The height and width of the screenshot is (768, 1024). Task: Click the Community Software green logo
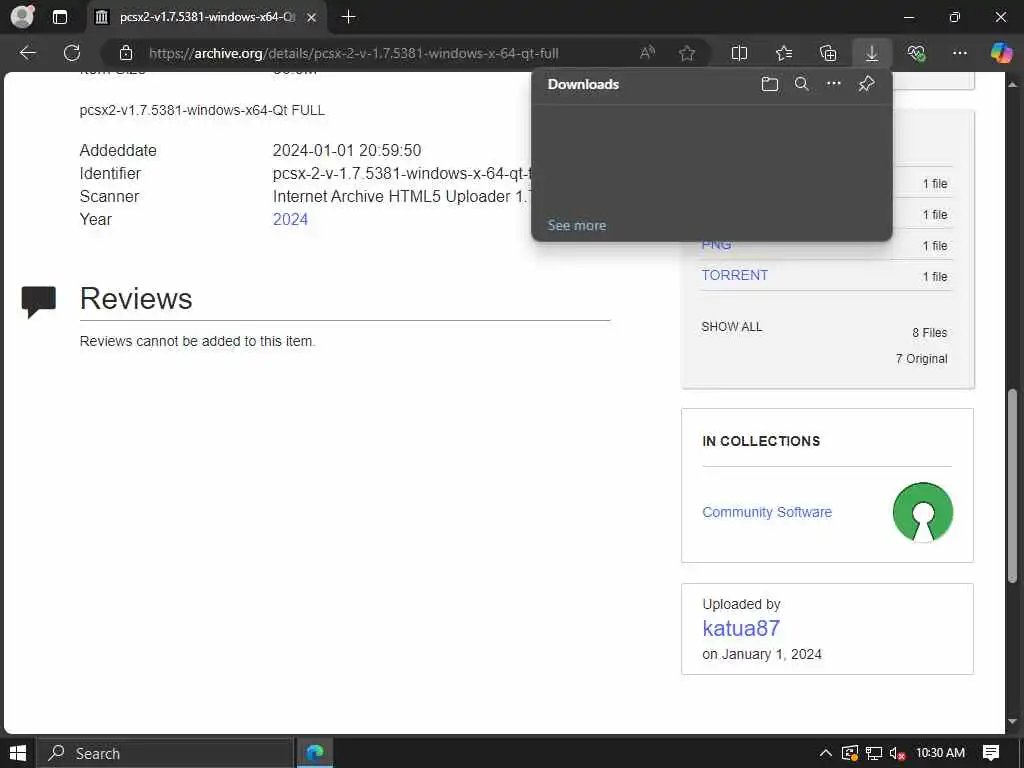click(x=923, y=512)
